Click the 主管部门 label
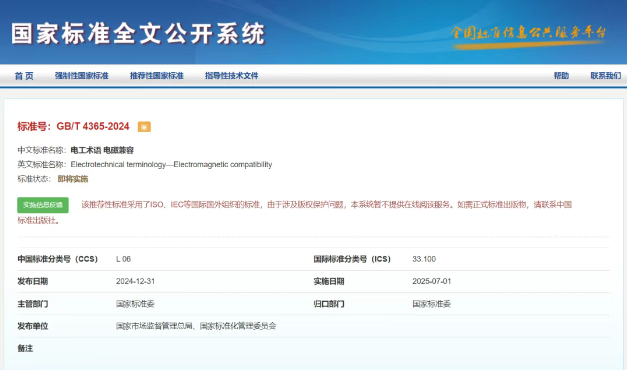 click(32, 304)
